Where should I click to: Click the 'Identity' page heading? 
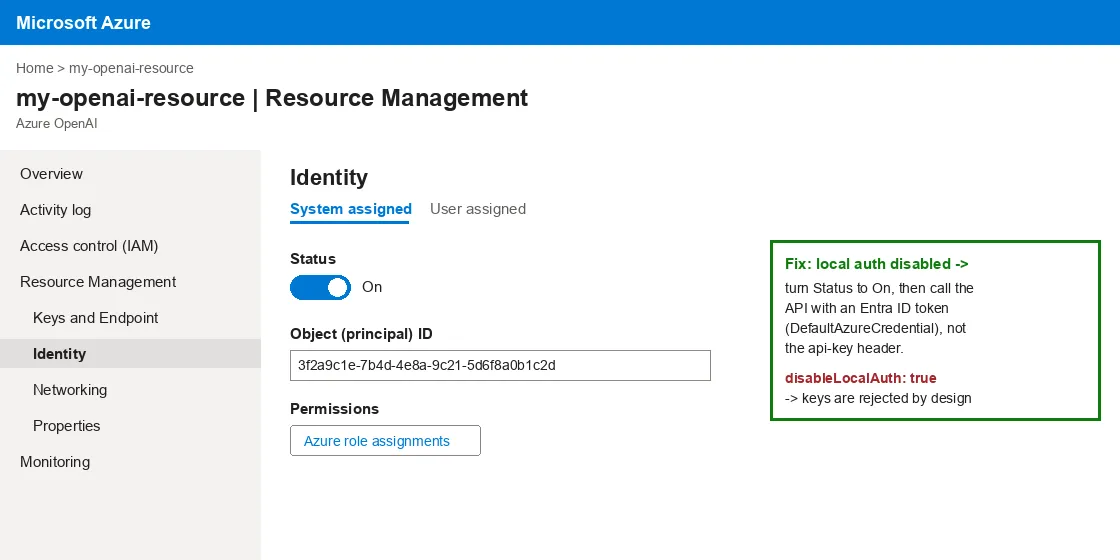pos(329,177)
